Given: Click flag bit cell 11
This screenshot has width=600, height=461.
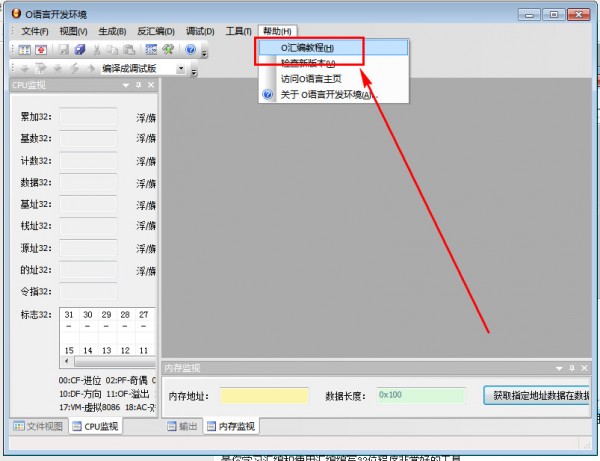Looking at the screenshot, I should coord(144,350).
